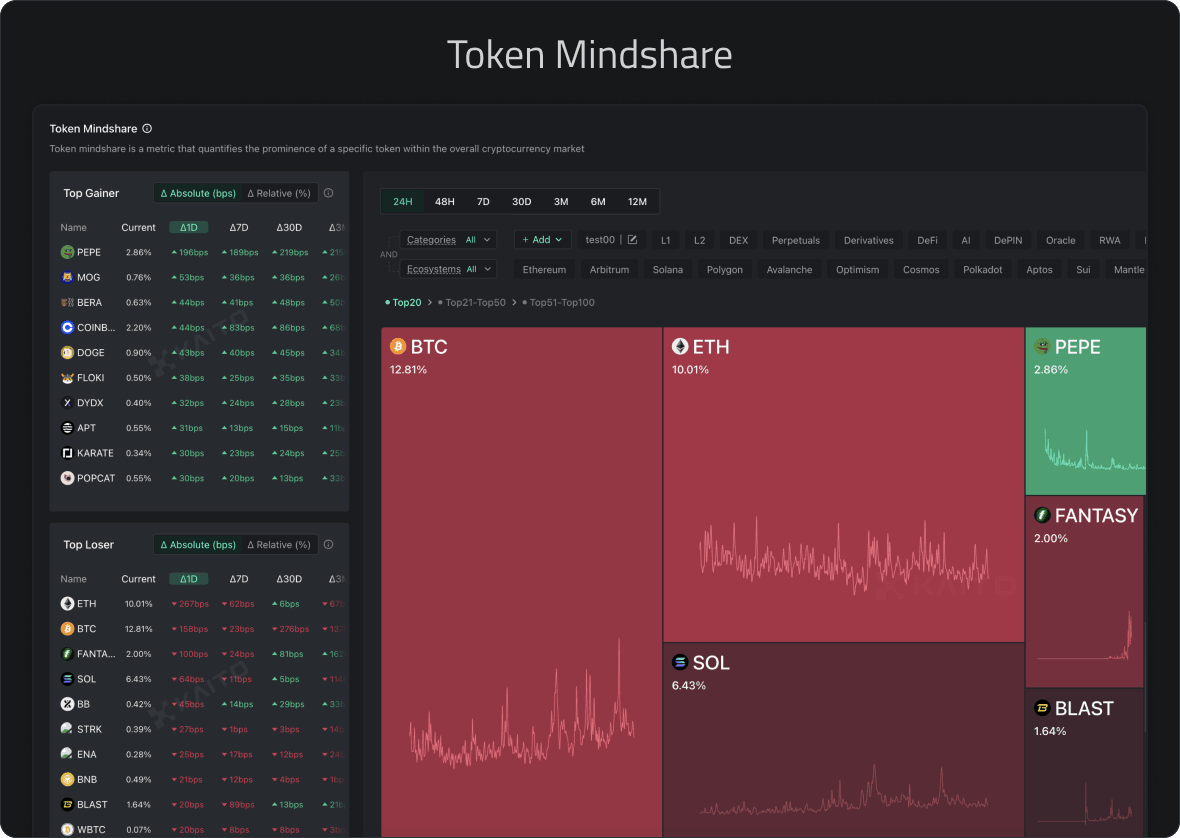Click the Bitcoin logo in the BTC treemap tile
This screenshot has width=1180, height=838.
click(x=398, y=346)
